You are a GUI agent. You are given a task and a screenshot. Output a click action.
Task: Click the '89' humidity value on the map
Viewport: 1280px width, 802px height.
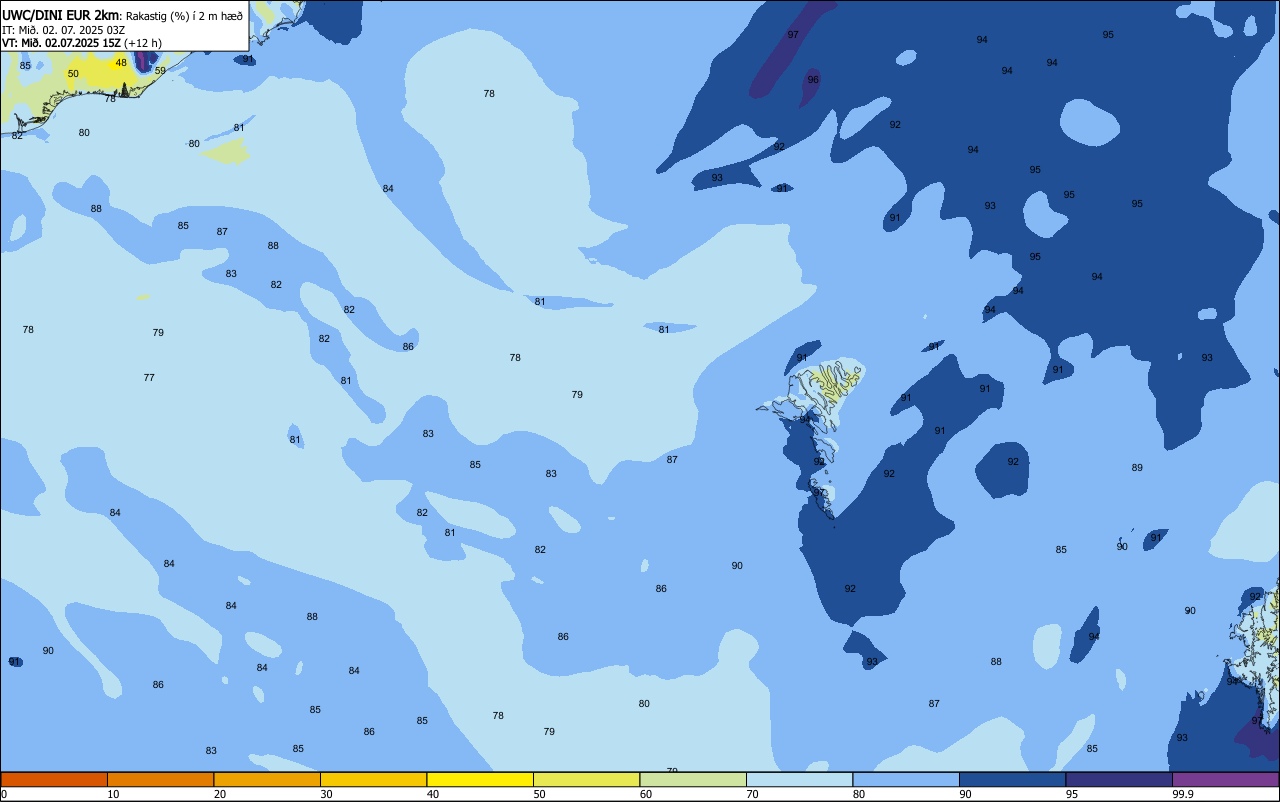pyautogui.click(x=1137, y=468)
